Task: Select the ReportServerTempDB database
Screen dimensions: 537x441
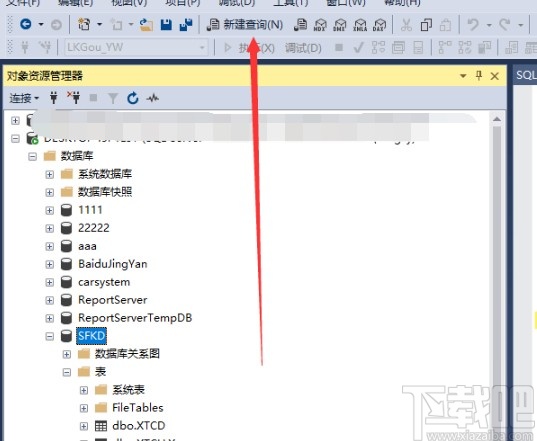Action: point(135,318)
